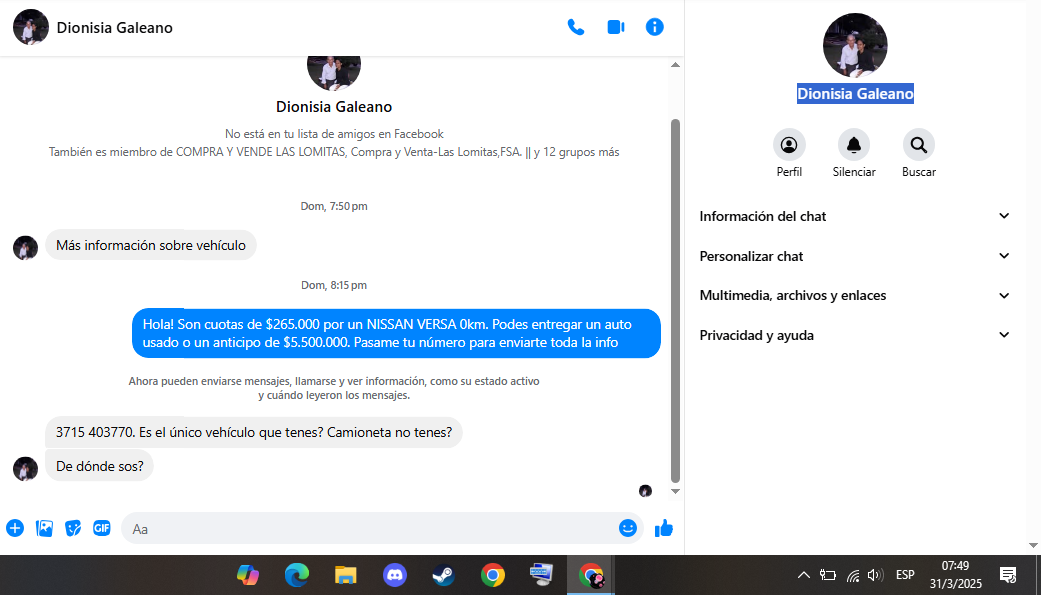The image size is (1041, 595).
Task: Open the computer monitor app on taskbar
Action: [x=542, y=575]
